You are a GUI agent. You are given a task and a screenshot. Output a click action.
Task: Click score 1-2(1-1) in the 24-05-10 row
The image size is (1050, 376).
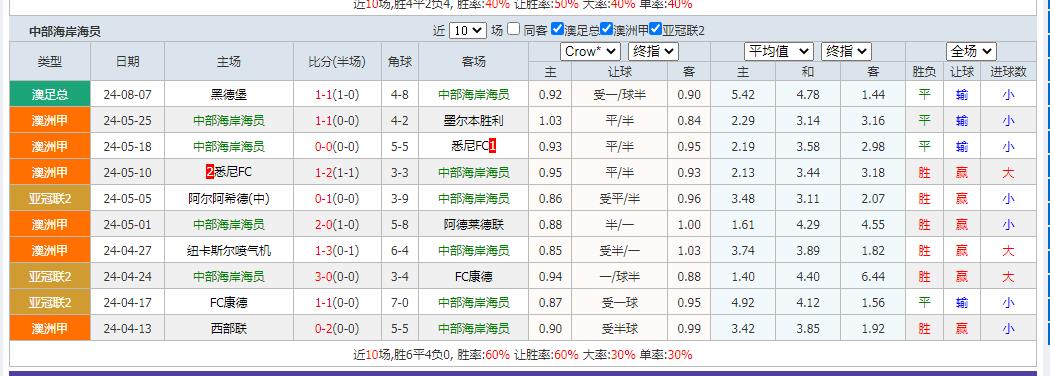[x=337, y=172]
